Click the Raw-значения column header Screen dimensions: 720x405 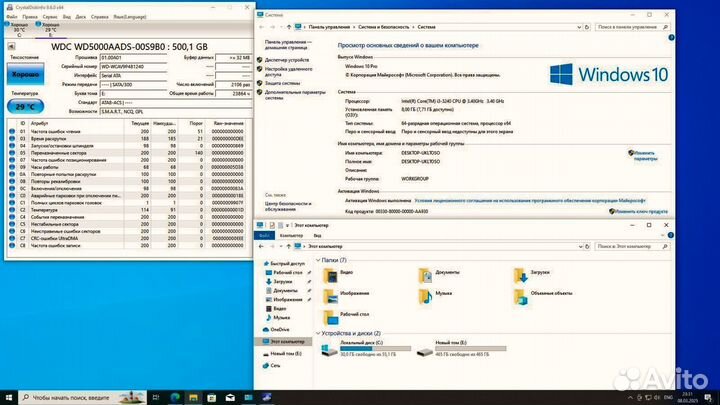(x=228, y=124)
